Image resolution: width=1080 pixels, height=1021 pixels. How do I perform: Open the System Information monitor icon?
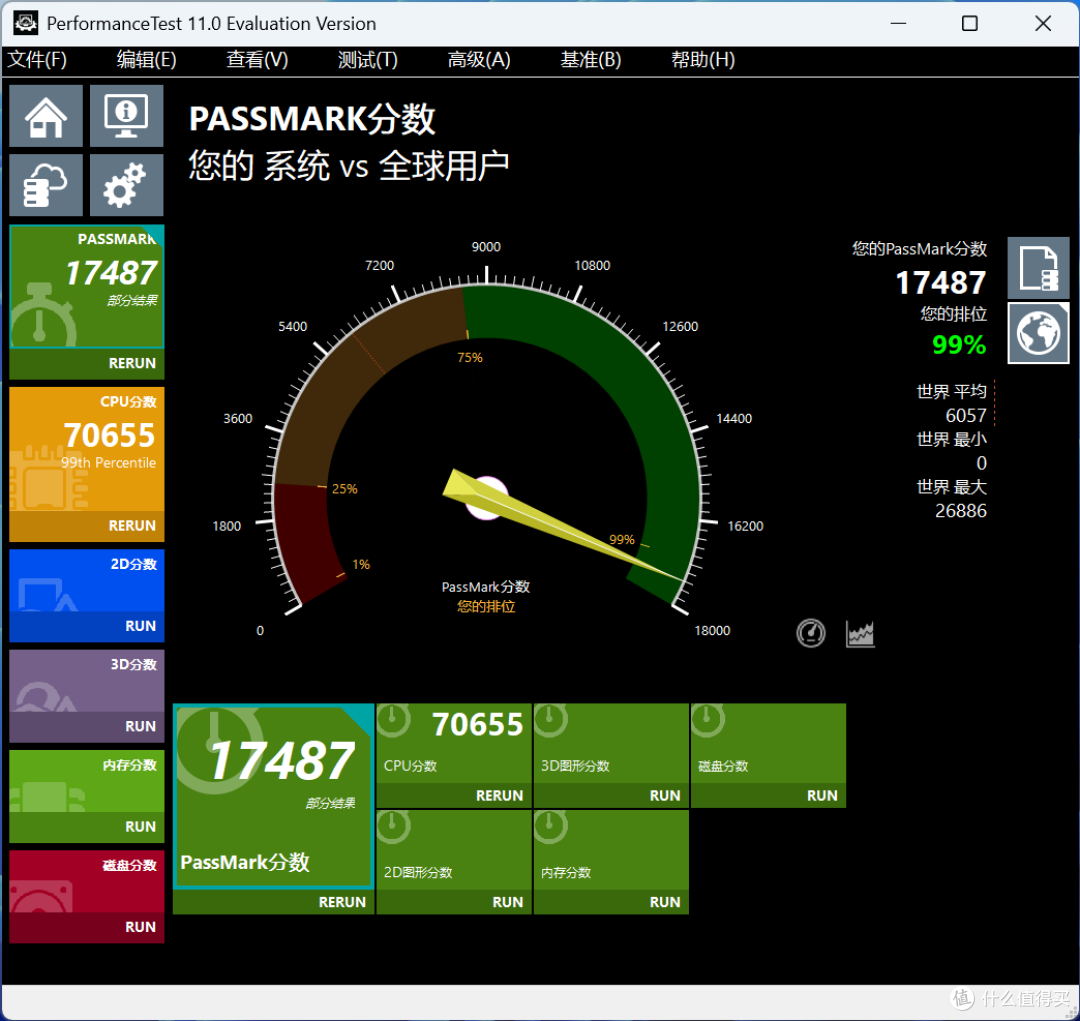pos(126,116)
